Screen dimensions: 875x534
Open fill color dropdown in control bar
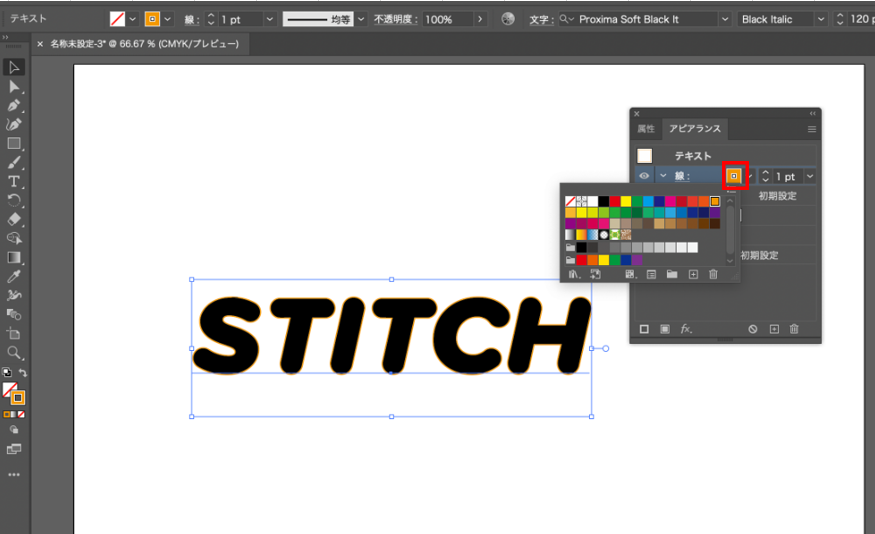(x=133, y=19)
